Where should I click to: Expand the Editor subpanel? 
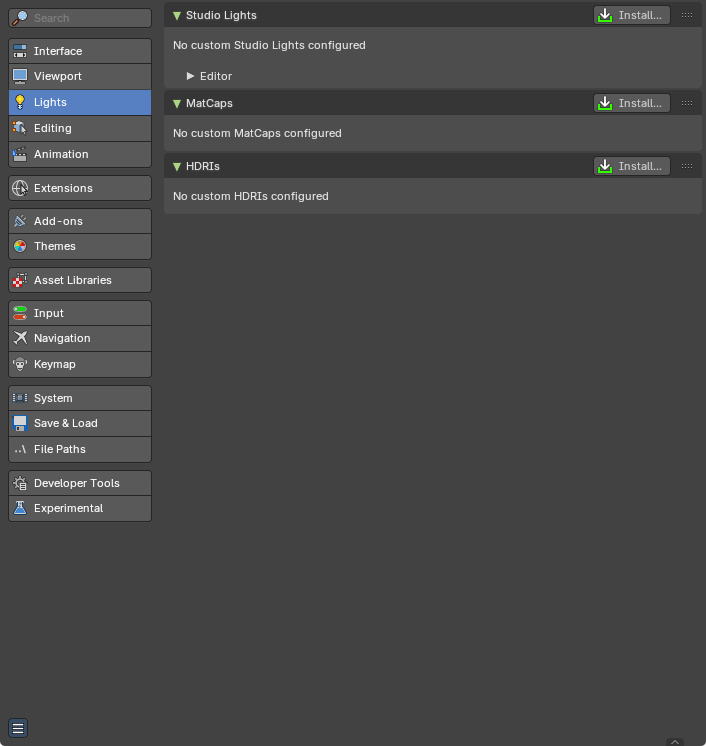190,76
